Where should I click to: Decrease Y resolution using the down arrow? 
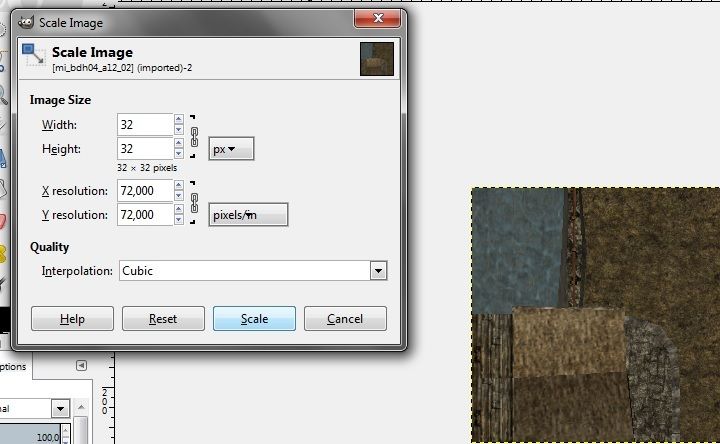179,220
